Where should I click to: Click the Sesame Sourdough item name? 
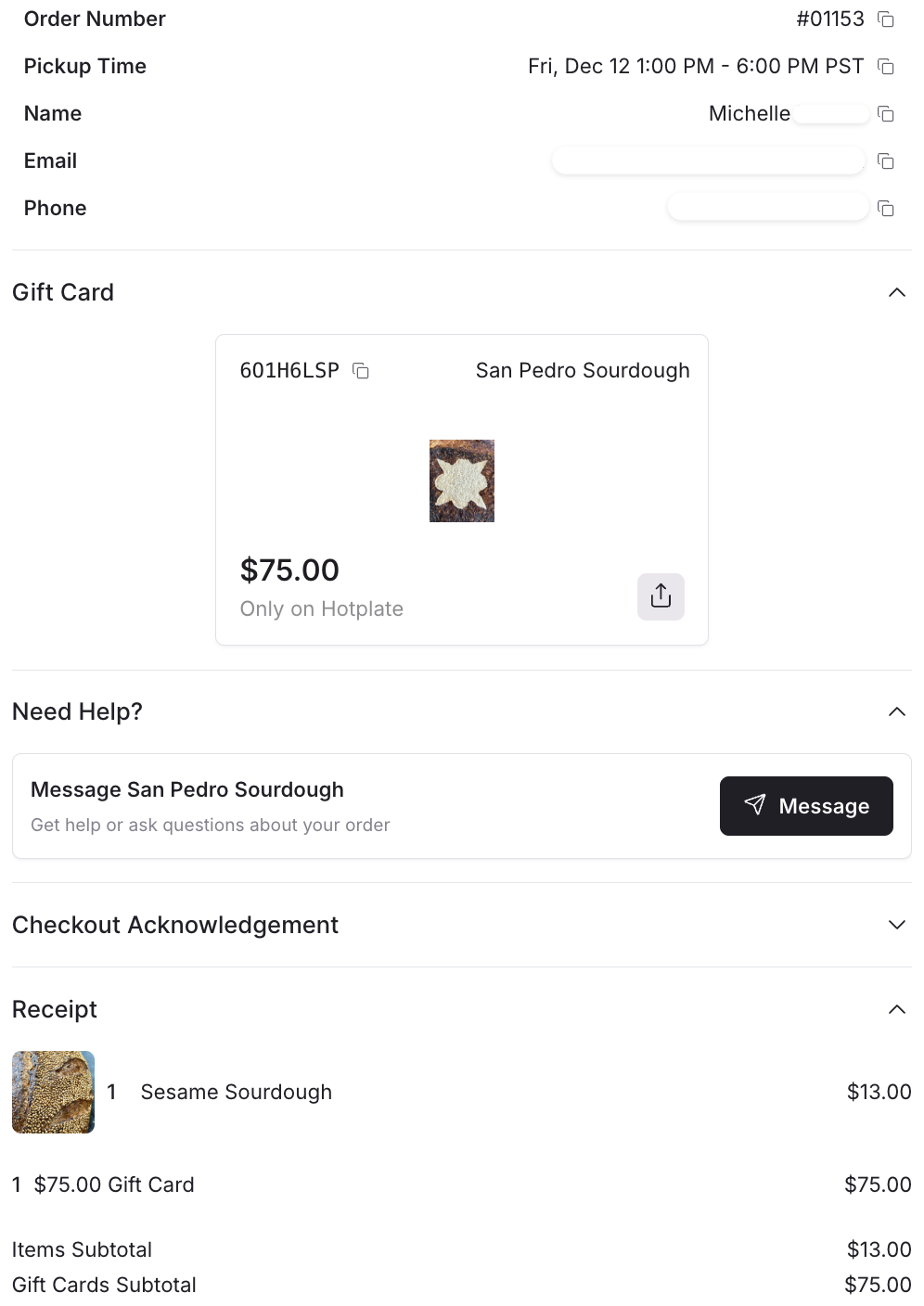[236, 1093]
